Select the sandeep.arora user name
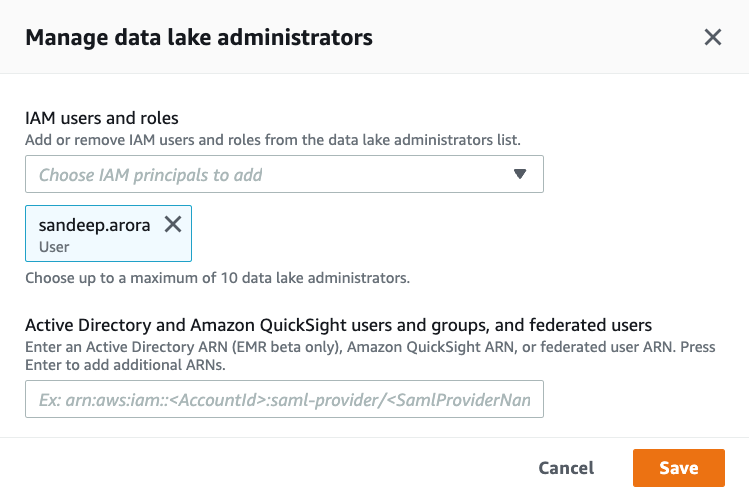This screenshot has height=498, width=749. [x=94, y=225]
